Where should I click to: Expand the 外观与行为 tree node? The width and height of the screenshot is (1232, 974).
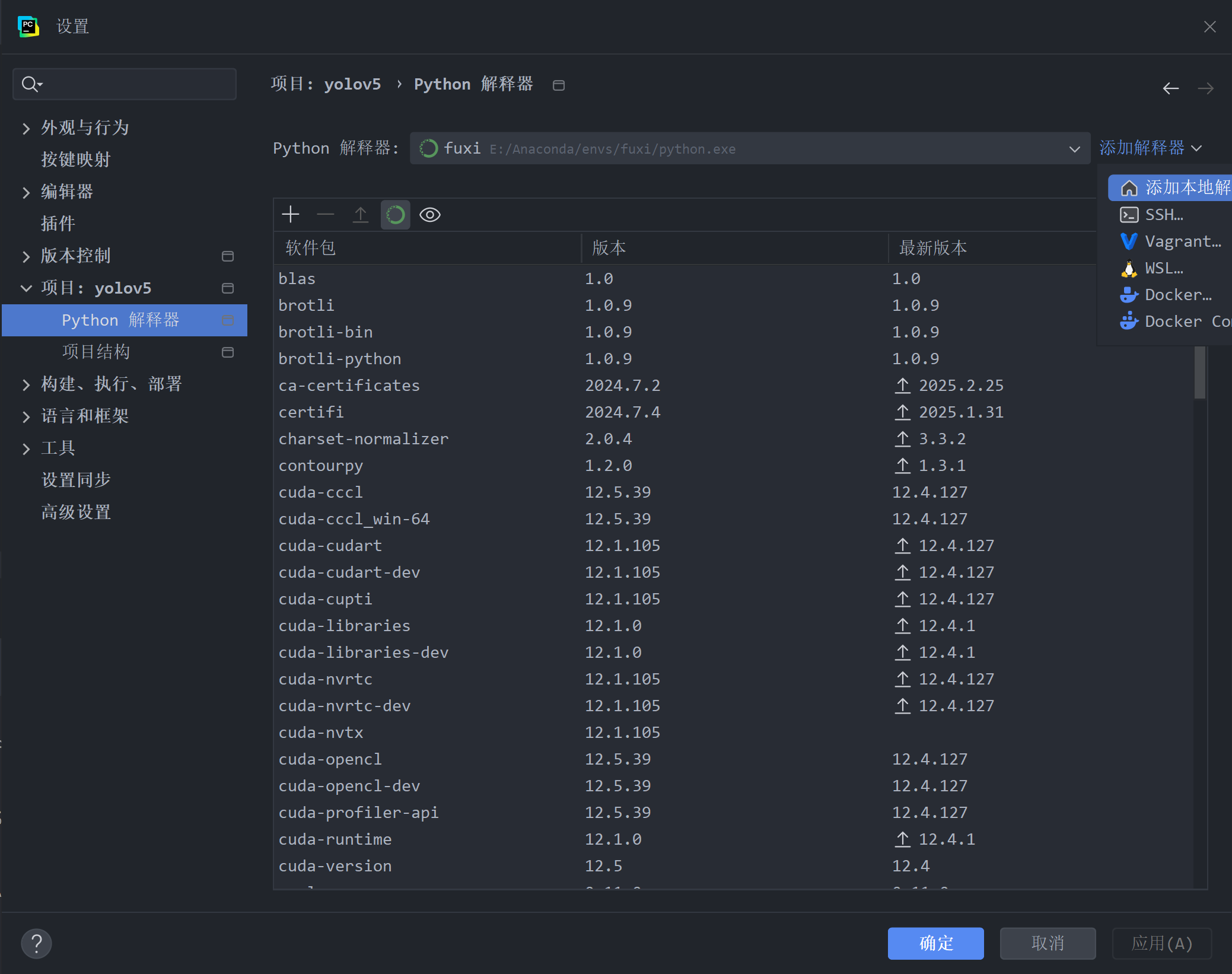(26, 128)
